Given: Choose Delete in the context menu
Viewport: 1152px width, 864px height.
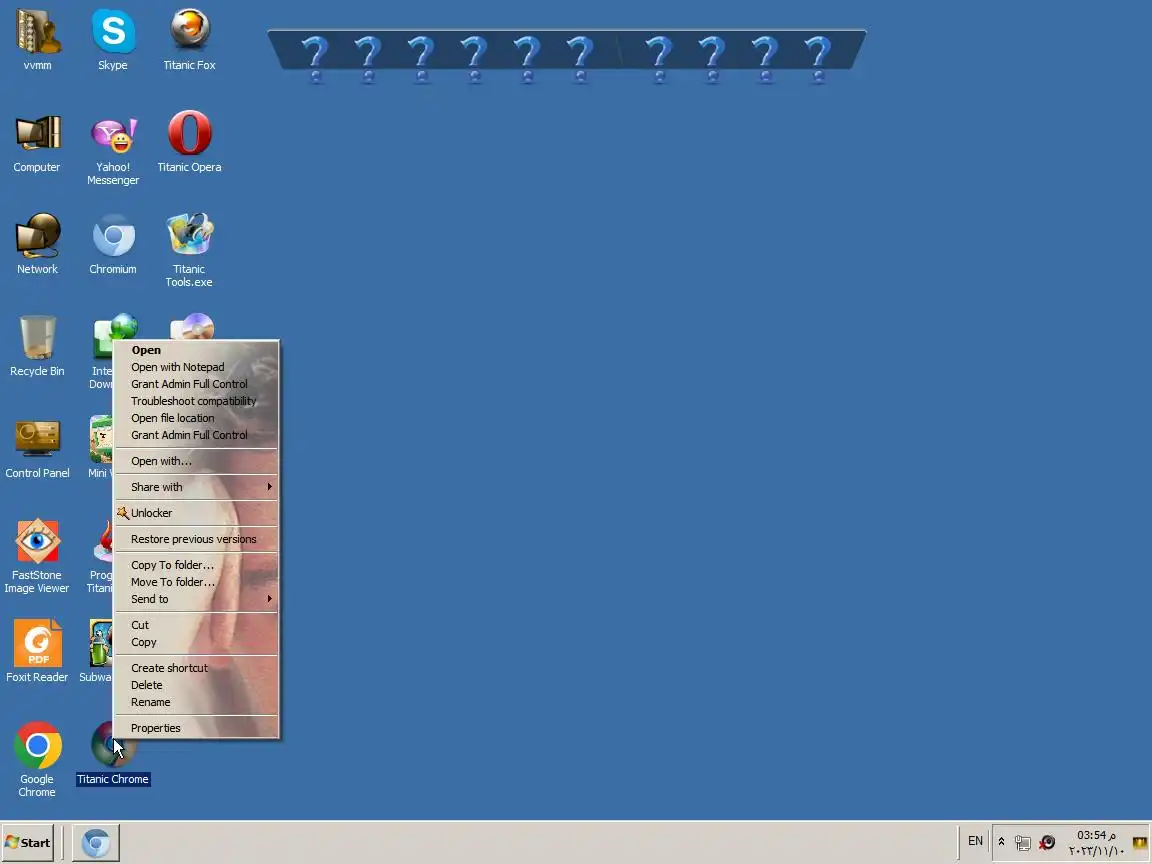Looking at the screenshot, I should pos(197,685).
